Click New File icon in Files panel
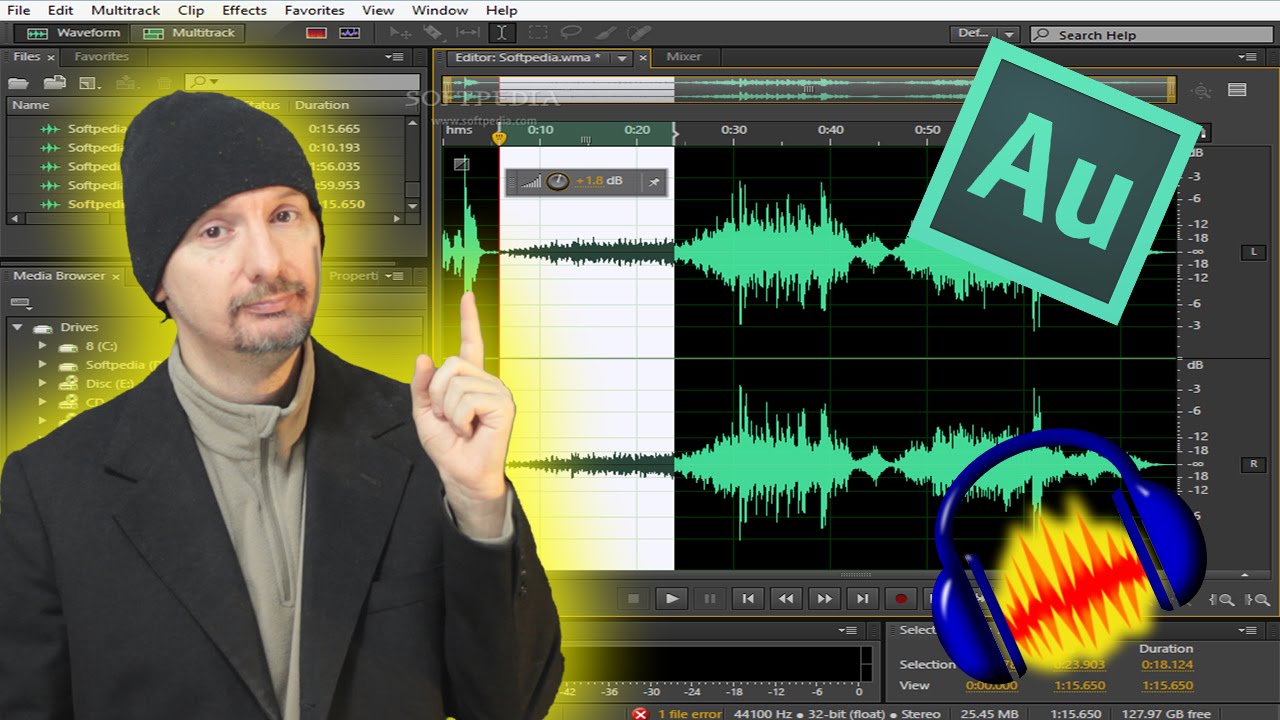Screen dimensions: 1280x720 [89, 82]
